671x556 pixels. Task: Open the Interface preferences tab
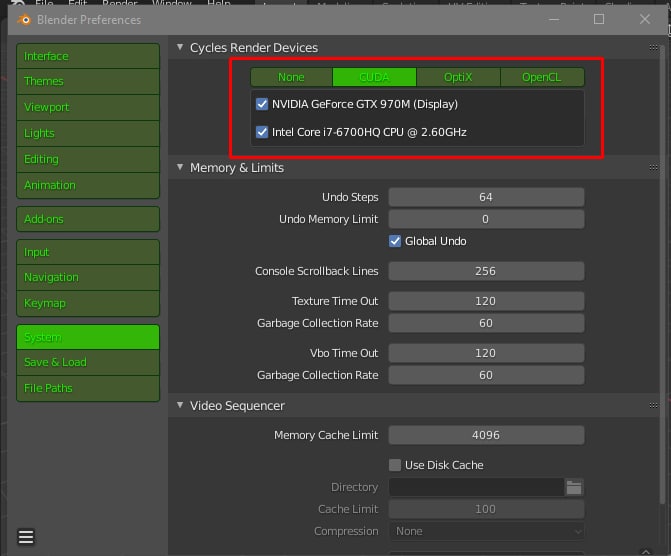click(88, 56)
